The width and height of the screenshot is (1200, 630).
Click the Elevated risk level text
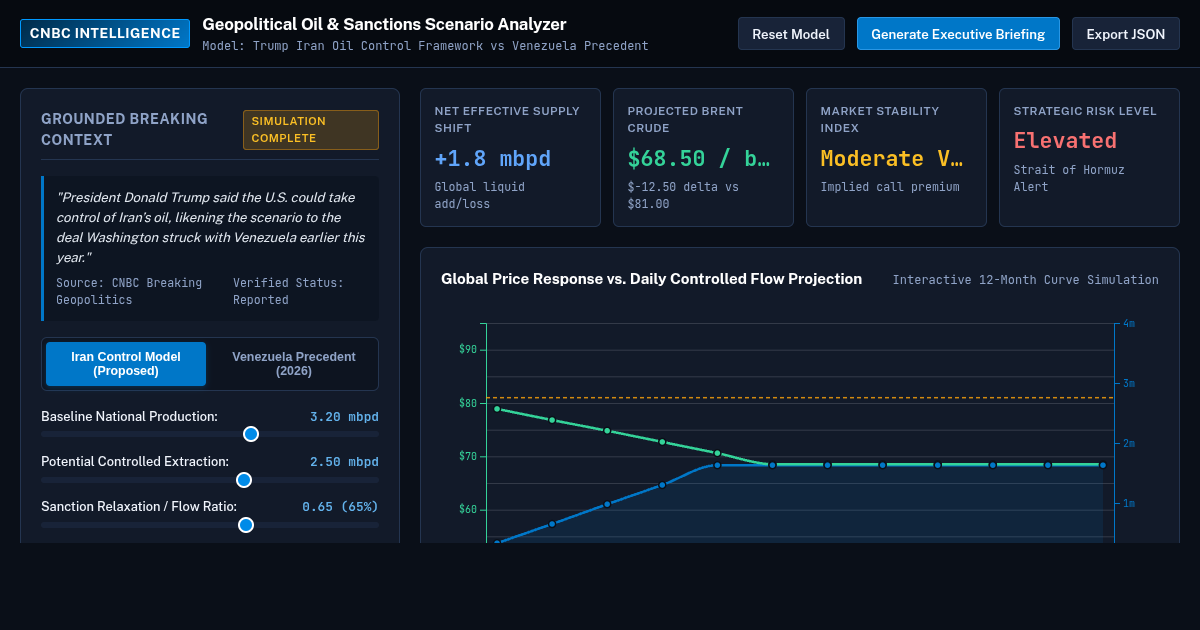[x=1065, y=141]
